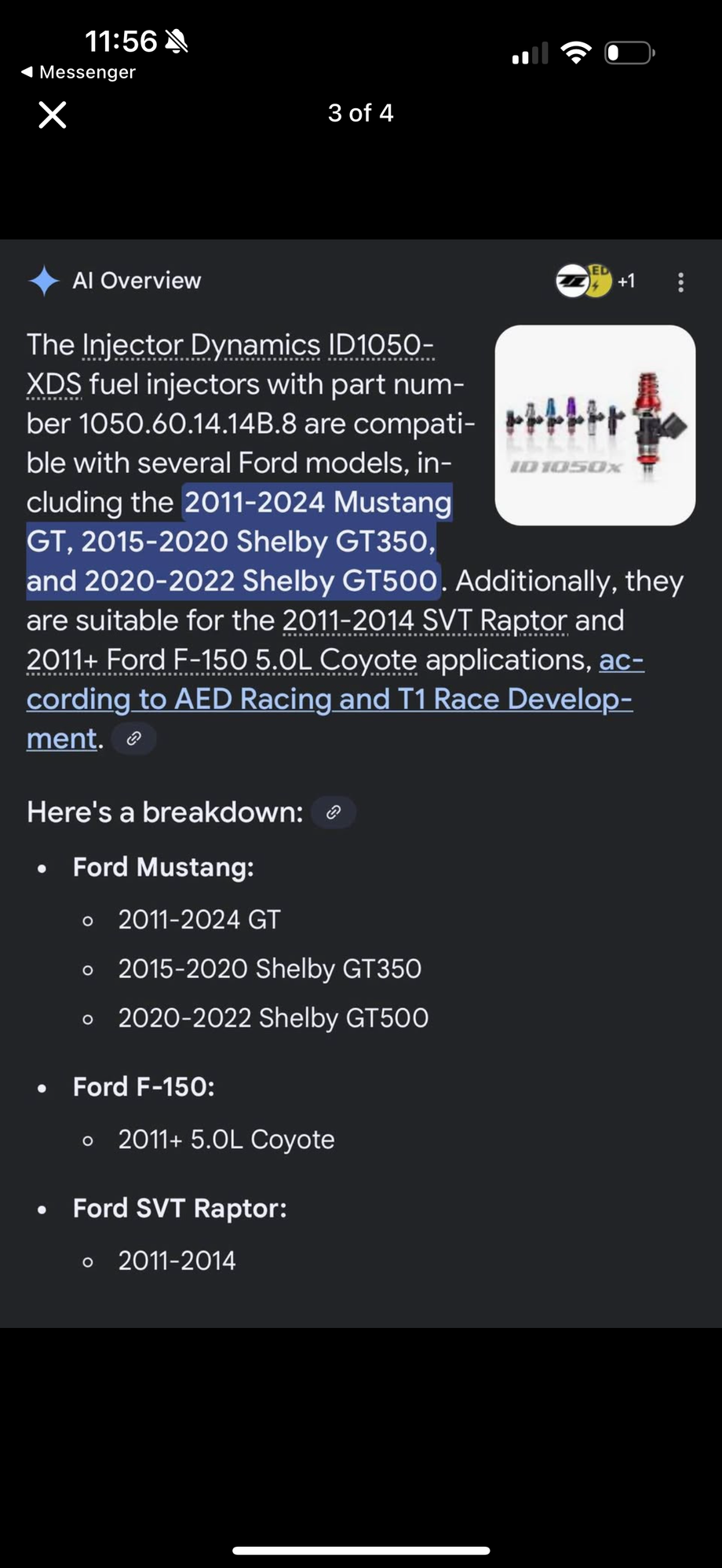
Task: Tap the link icon beside "Here's a breakdown"
Action: (x=334, y=812)
